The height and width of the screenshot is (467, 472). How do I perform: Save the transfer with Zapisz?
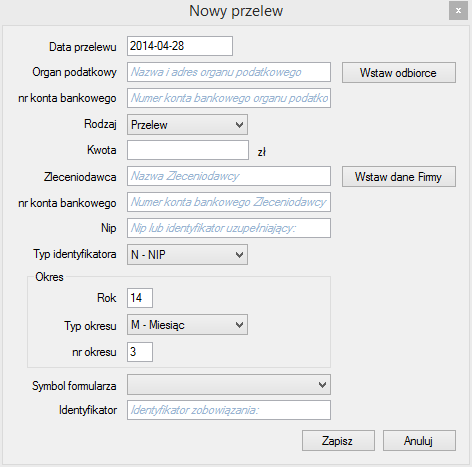338,441
